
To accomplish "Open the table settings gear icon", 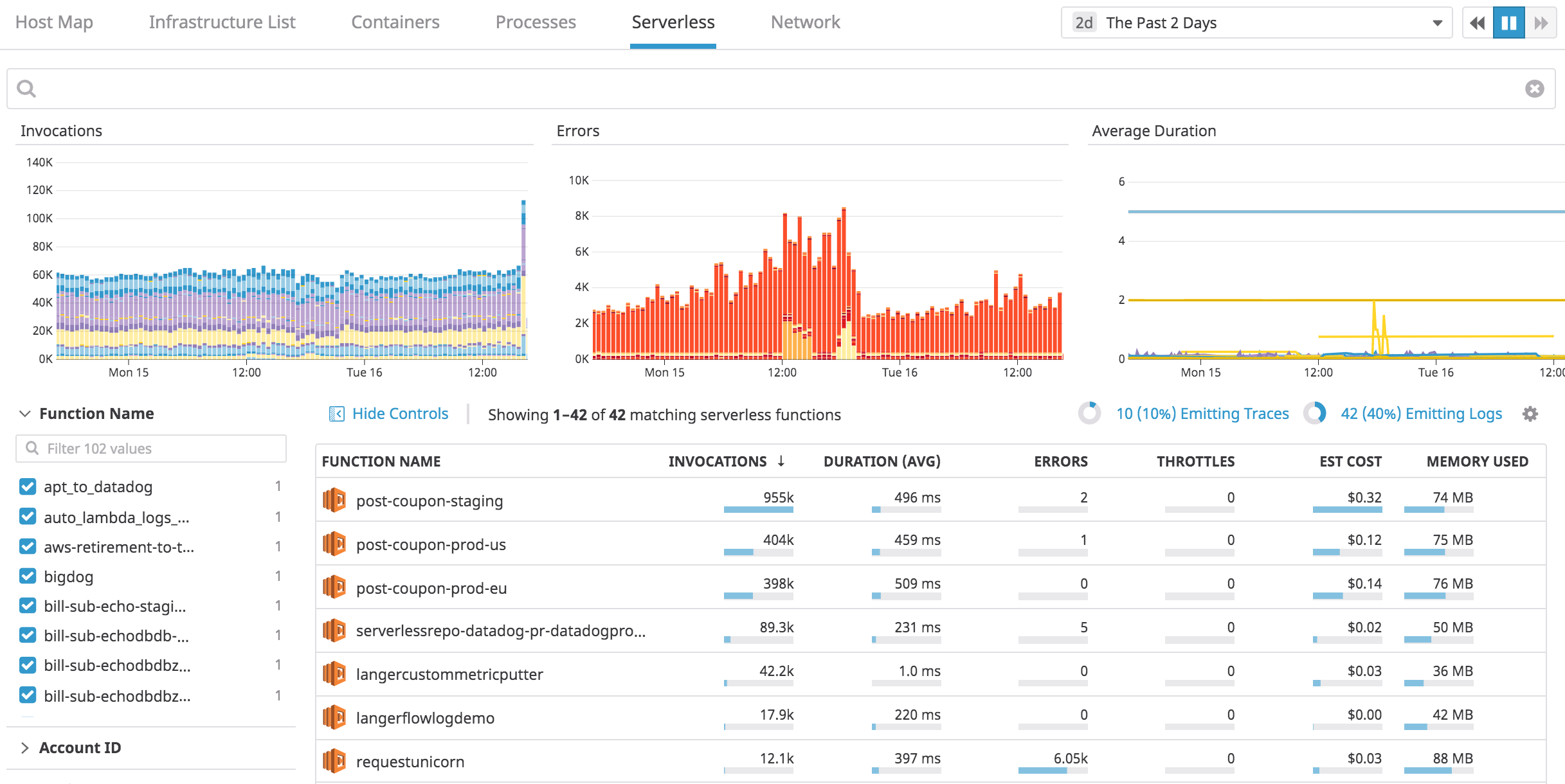I will tap(1531, 414).
